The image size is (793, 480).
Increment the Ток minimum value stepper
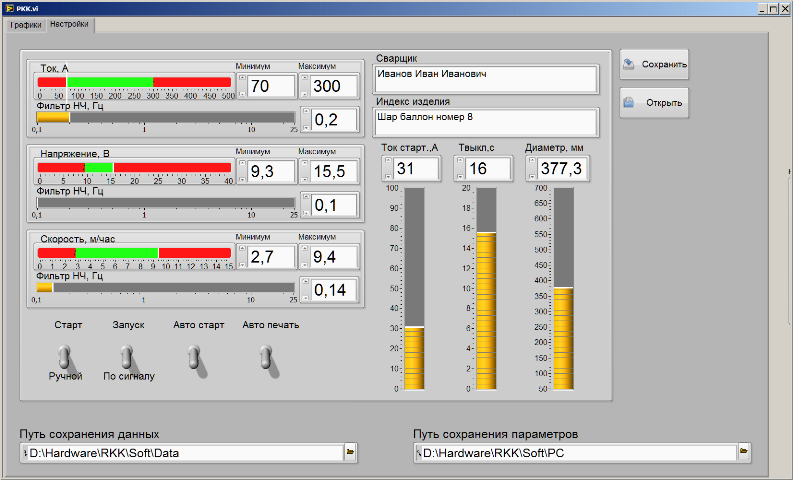(242, 78)
